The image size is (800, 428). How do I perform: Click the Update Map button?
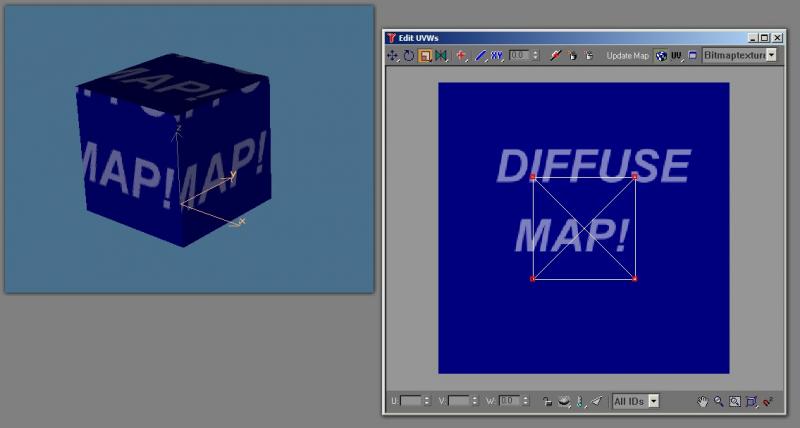pos(628,56)
